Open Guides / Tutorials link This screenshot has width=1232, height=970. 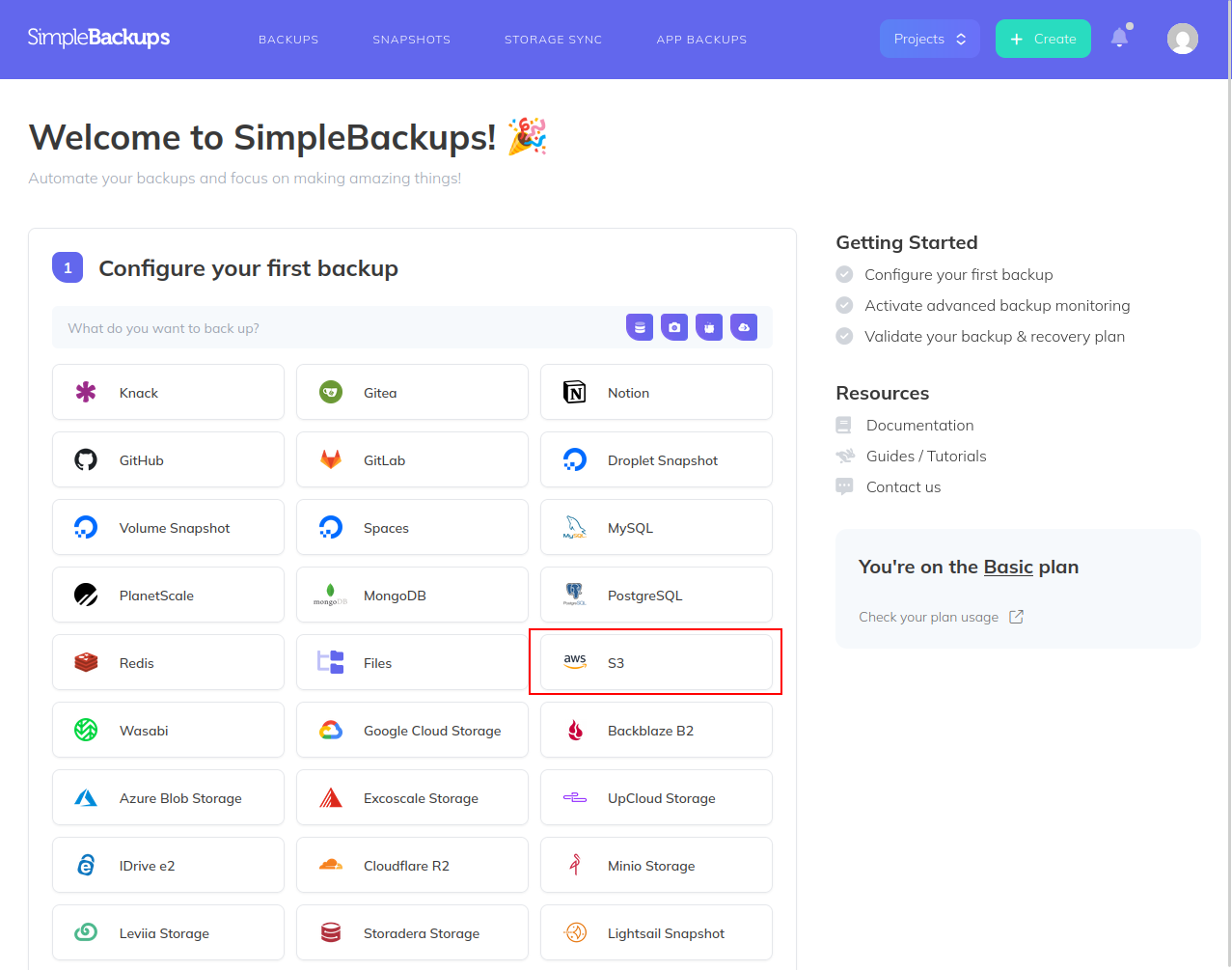point(926,456)
